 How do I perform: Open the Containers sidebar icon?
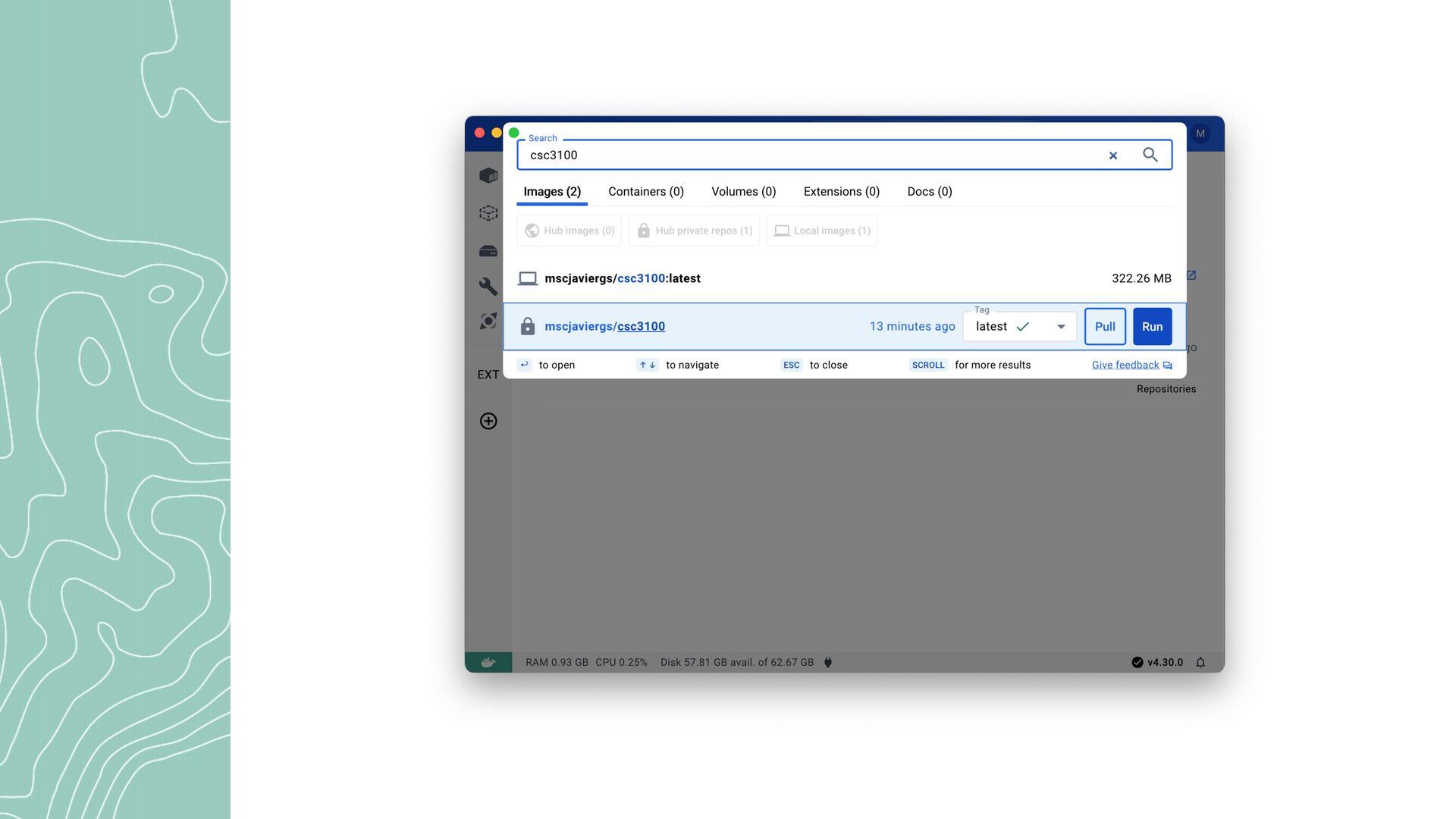pyautogui.click(x=488, y=176)
